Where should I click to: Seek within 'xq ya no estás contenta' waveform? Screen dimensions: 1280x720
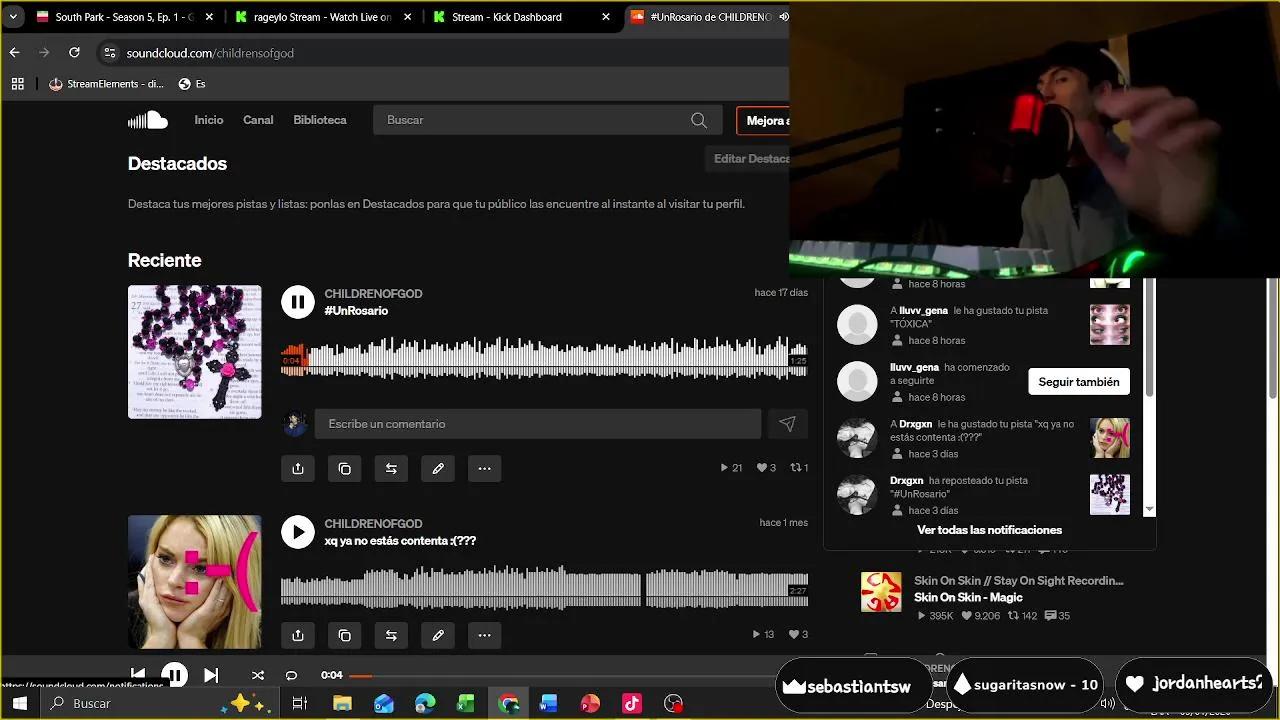pyautogui.click(x=544, y=588)
